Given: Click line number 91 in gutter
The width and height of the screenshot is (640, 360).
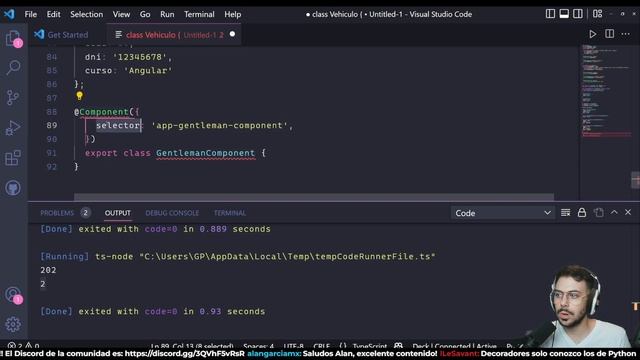Looking at the screenshot, I should 51,153.
